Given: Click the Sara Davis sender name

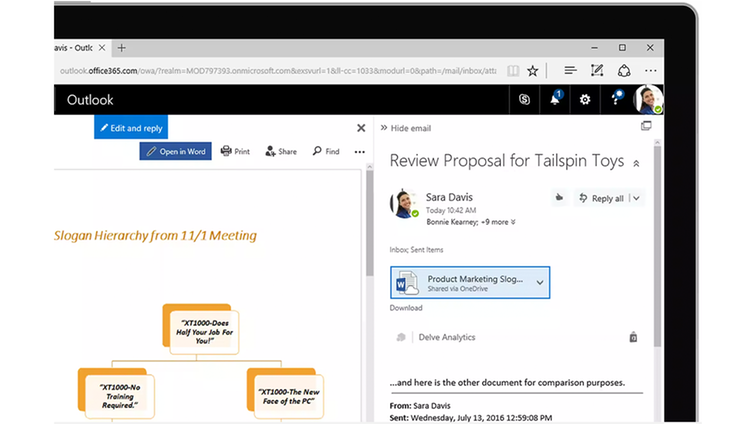Looking at the screenshot, I should click(x=449, y=197).
